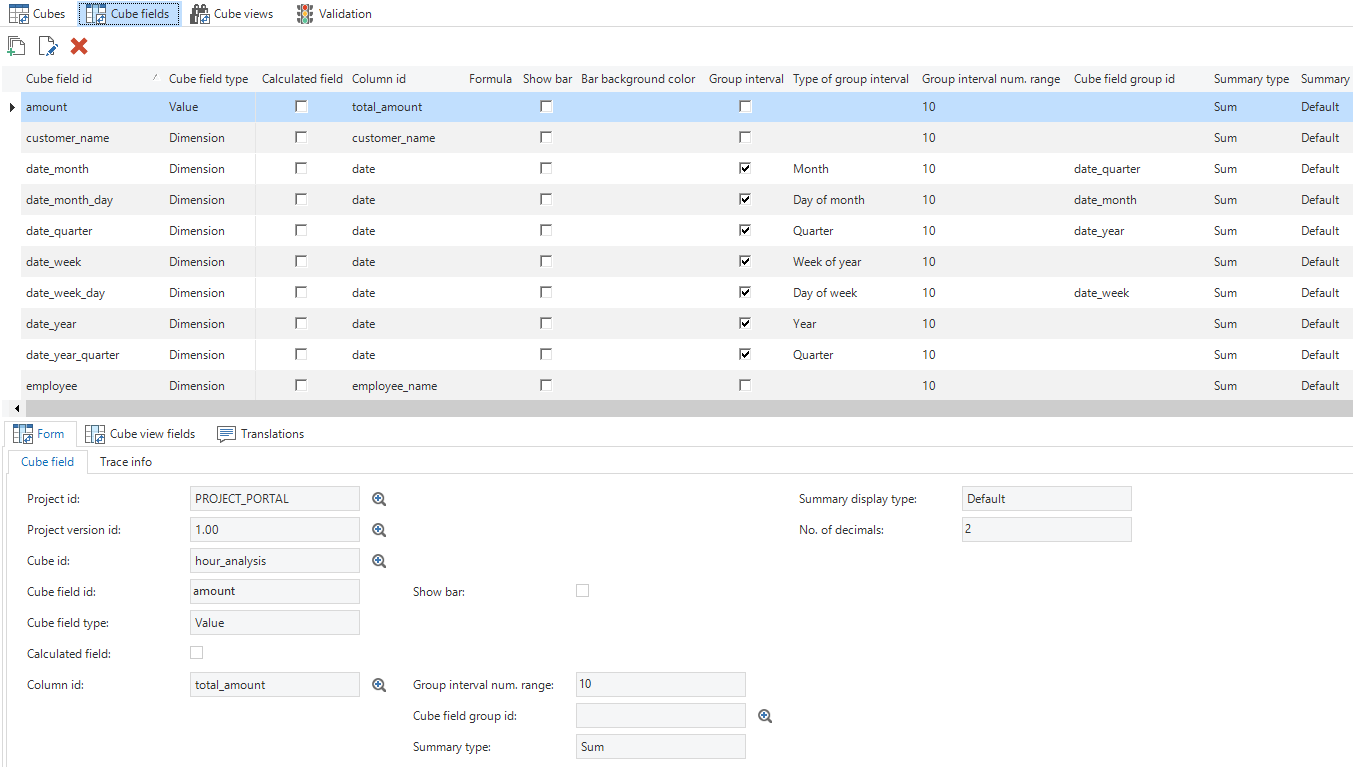Open lookup for Project id field
Image resolution: width=1353 pixels, height=767 pixels.
tap(379, 499)
